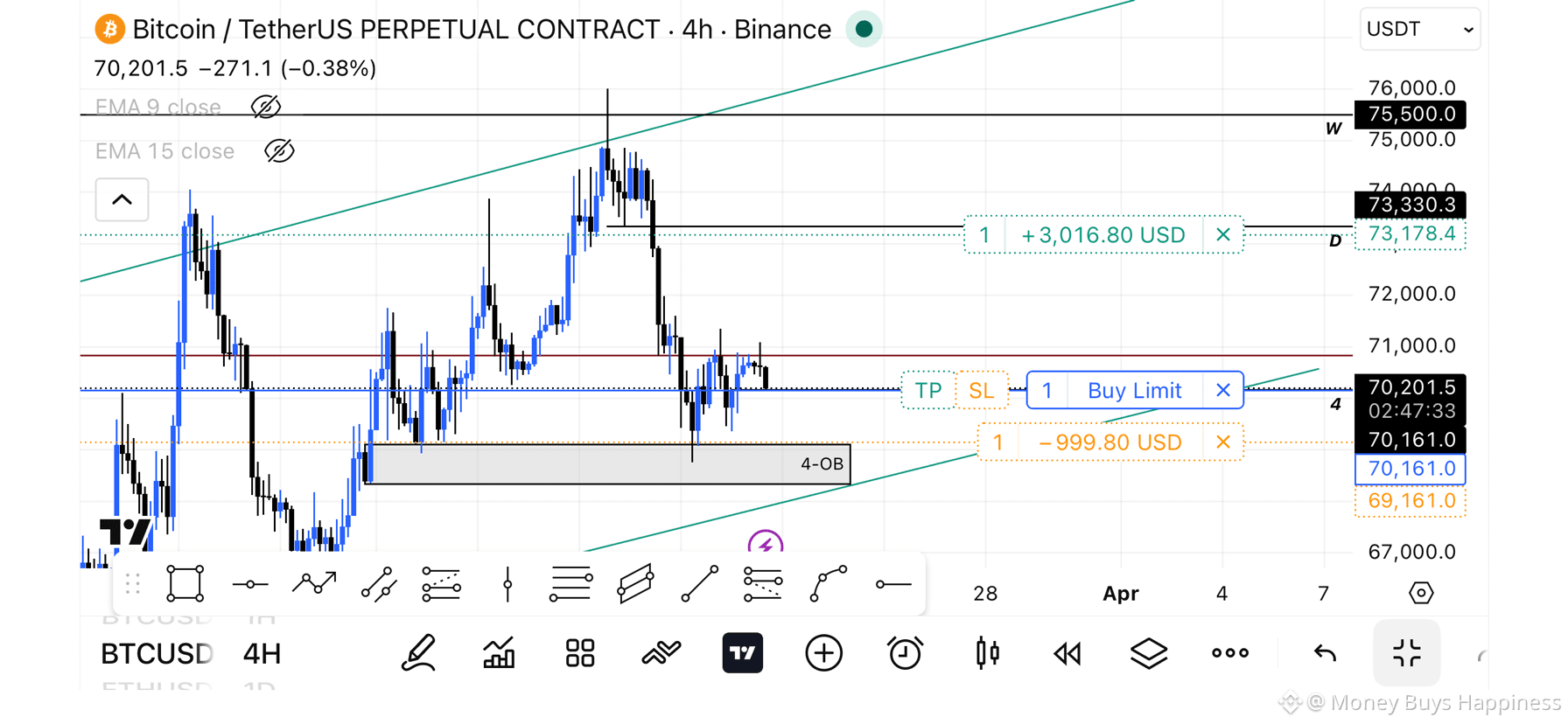
Task: Click the 73,330.3 price label
Action: 1410,205
